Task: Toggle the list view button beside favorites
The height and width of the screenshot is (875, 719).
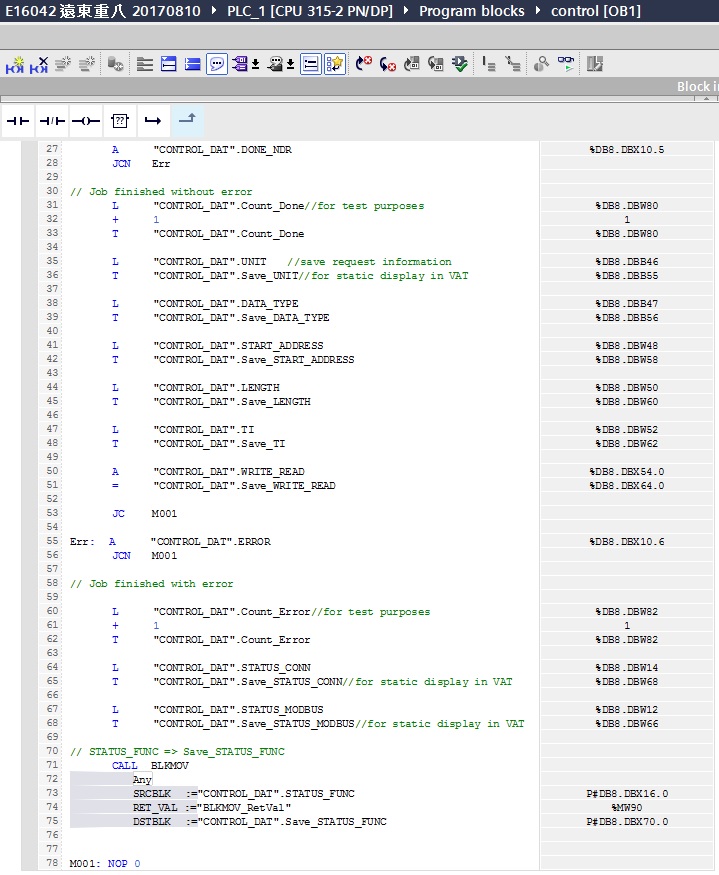Action: click(x=311, y=64)
